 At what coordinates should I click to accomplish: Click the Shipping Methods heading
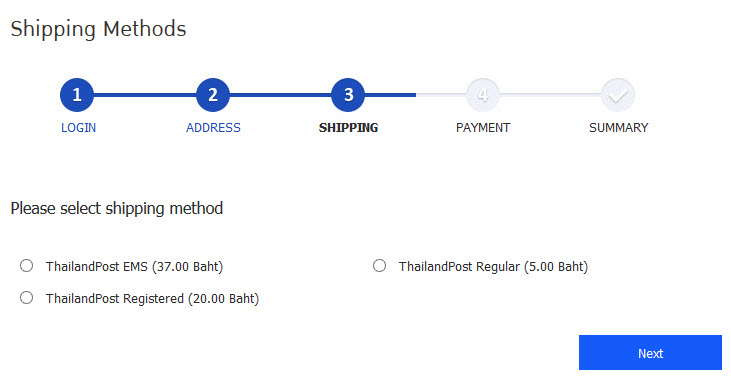point(98,29)
